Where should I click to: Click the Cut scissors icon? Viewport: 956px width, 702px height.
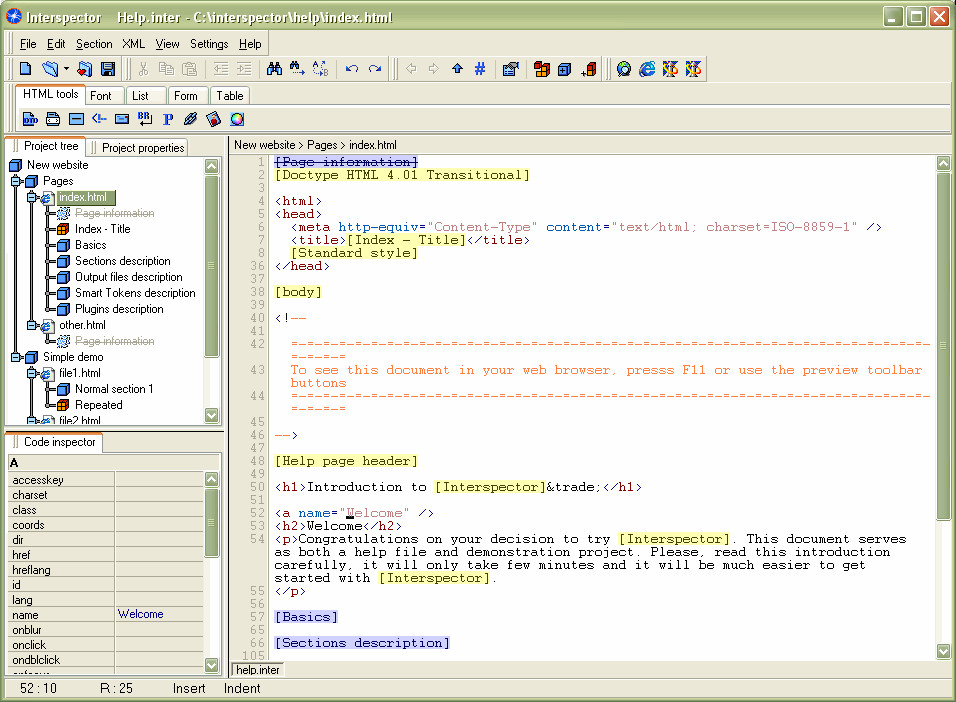[x=143, y=69]
